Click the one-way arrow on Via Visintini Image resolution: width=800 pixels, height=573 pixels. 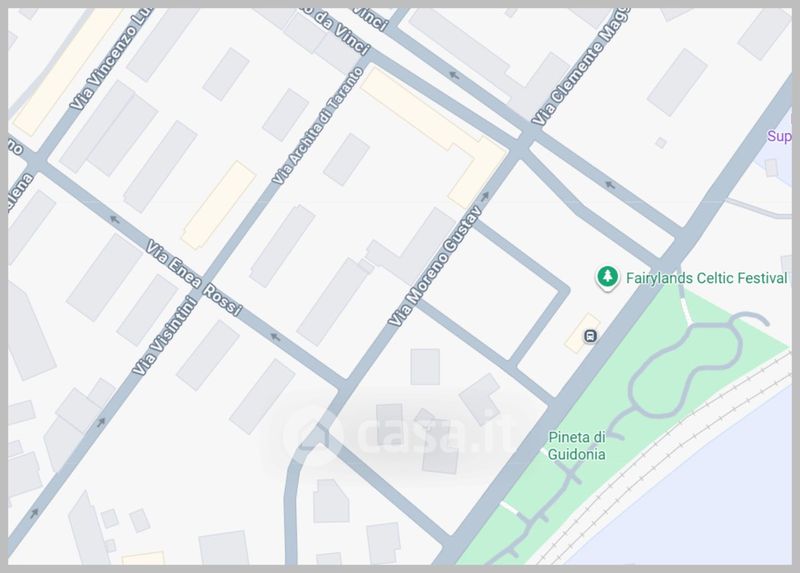coord(101,422)
